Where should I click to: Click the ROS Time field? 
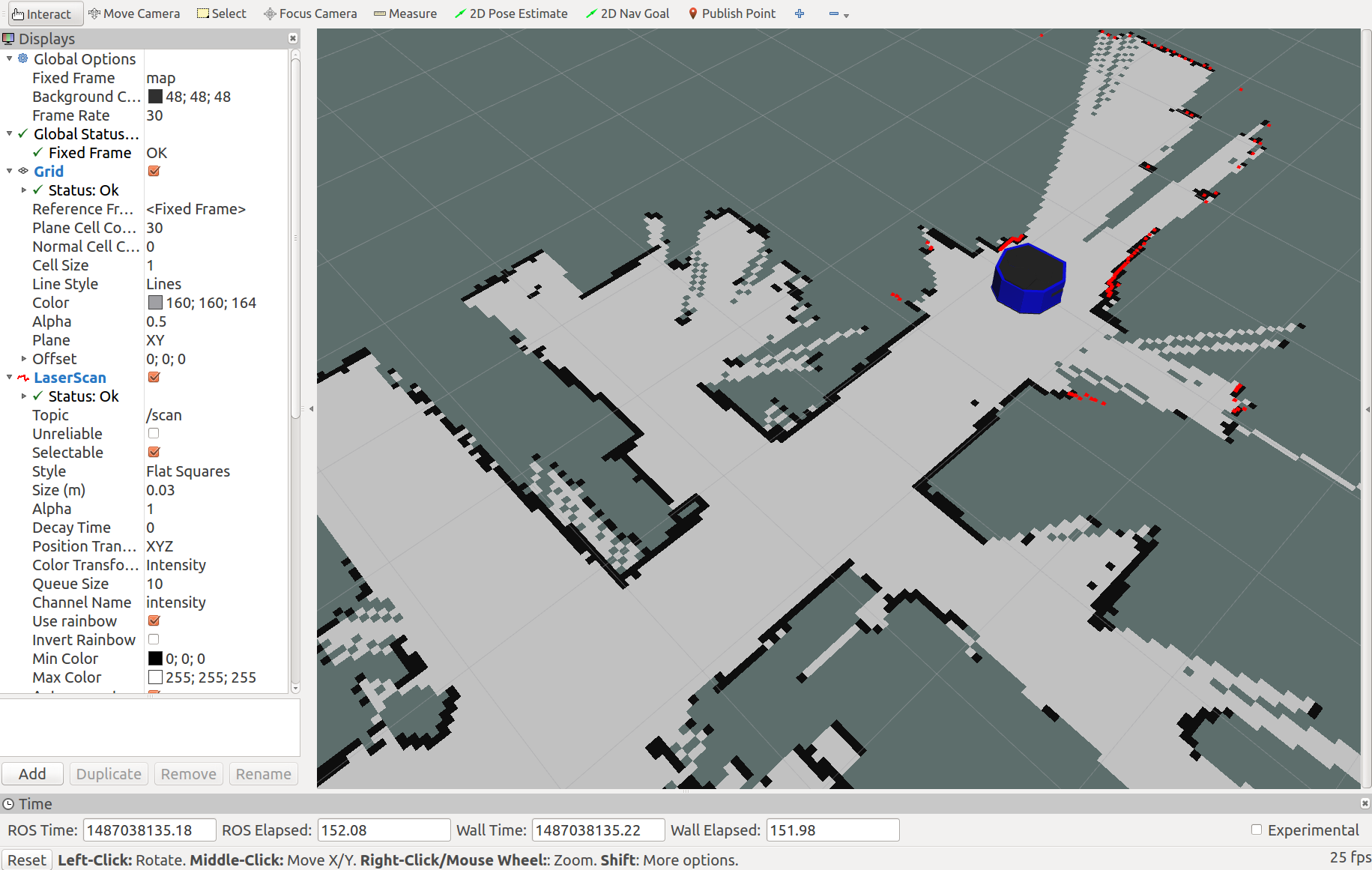[149, 830]
